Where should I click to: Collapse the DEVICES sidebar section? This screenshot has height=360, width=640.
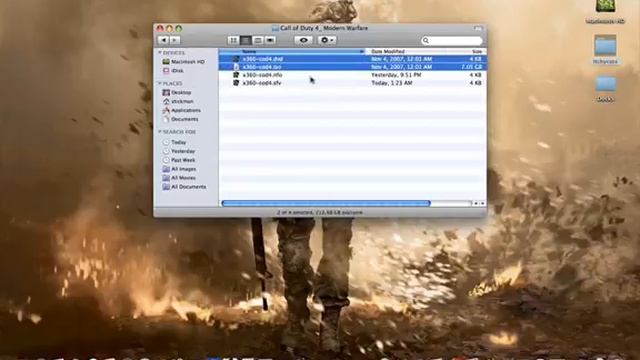[x=160, y=53]
